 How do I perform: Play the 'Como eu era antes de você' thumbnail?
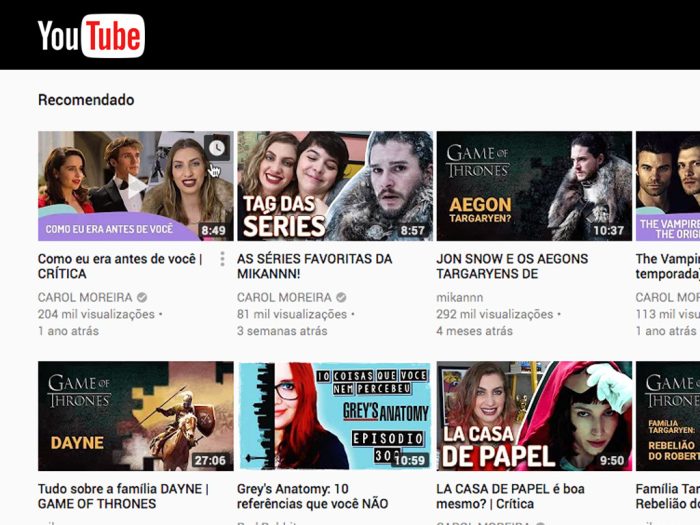(x=136, y=186)
